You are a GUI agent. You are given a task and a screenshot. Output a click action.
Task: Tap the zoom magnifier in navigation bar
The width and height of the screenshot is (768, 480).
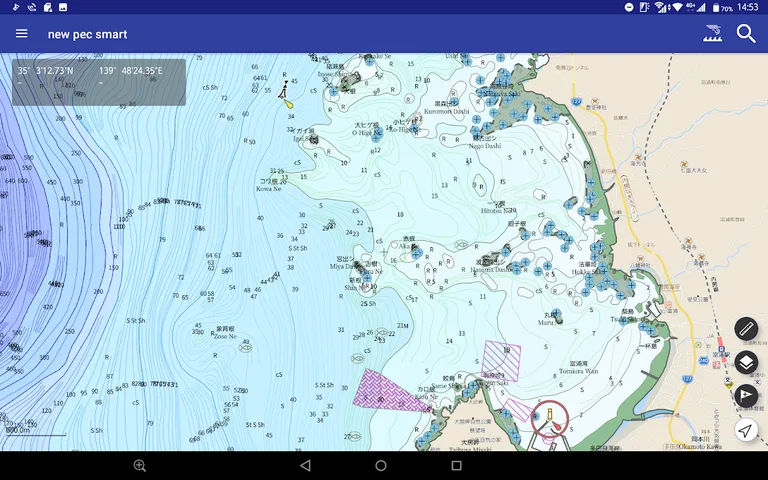(140, 466)
